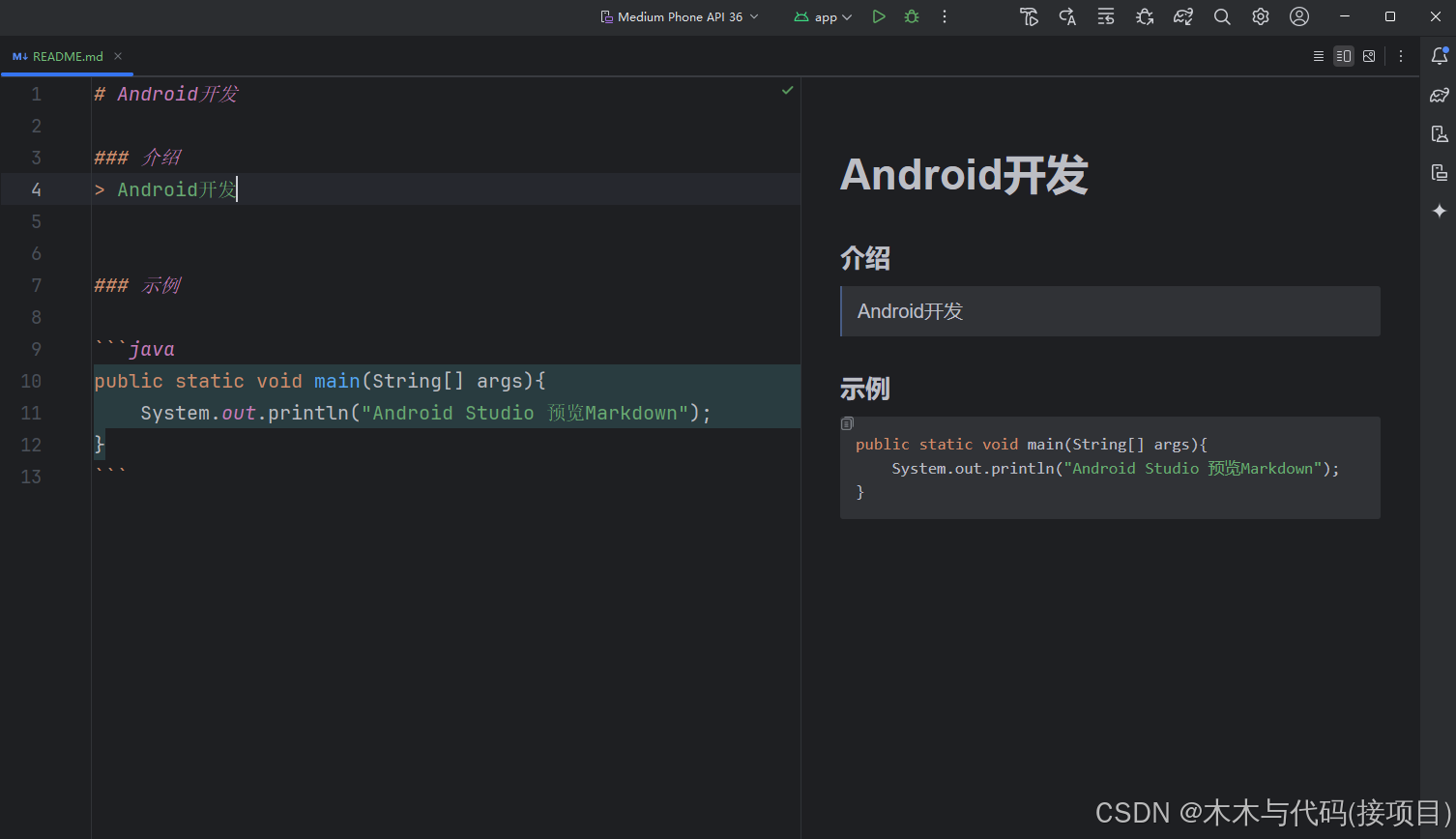The height and width of the screenshot is (839, 1456).
Task: Click the inspections checkmark indicator
Action: pos(787,90)
